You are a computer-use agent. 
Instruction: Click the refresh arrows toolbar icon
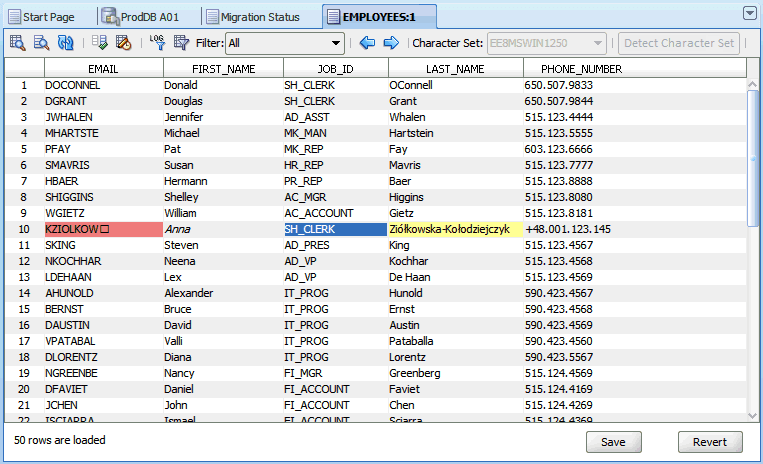(x=65, y=43)
